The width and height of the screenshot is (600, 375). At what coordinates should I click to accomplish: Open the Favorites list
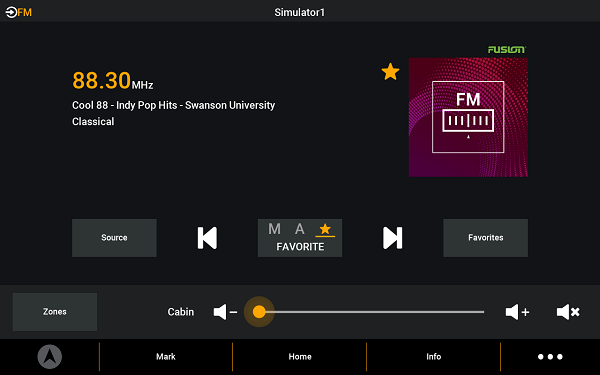coord(485,238)
